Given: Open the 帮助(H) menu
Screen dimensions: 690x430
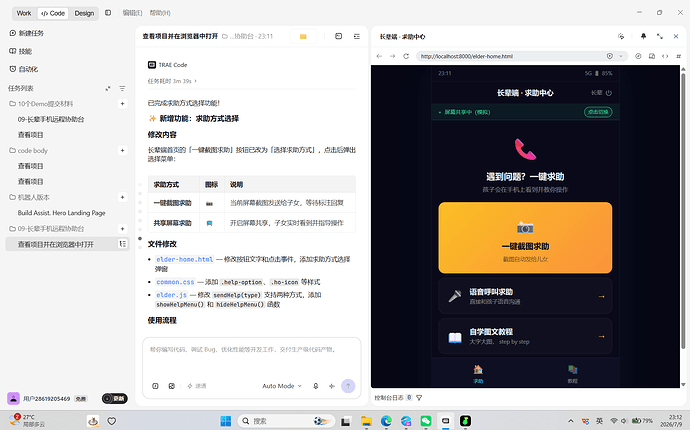Looking at the screenshot, I should click(160, 13).
